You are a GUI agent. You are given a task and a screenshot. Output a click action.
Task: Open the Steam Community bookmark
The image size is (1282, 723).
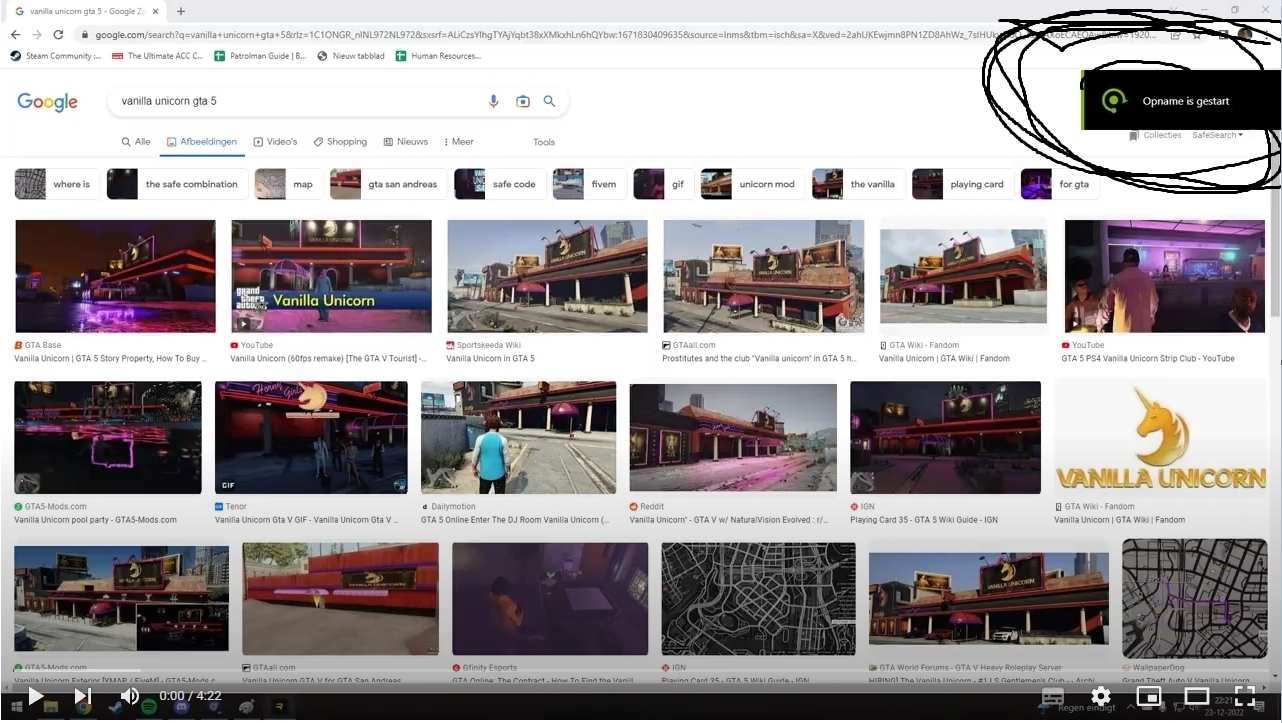pos(55,56)
